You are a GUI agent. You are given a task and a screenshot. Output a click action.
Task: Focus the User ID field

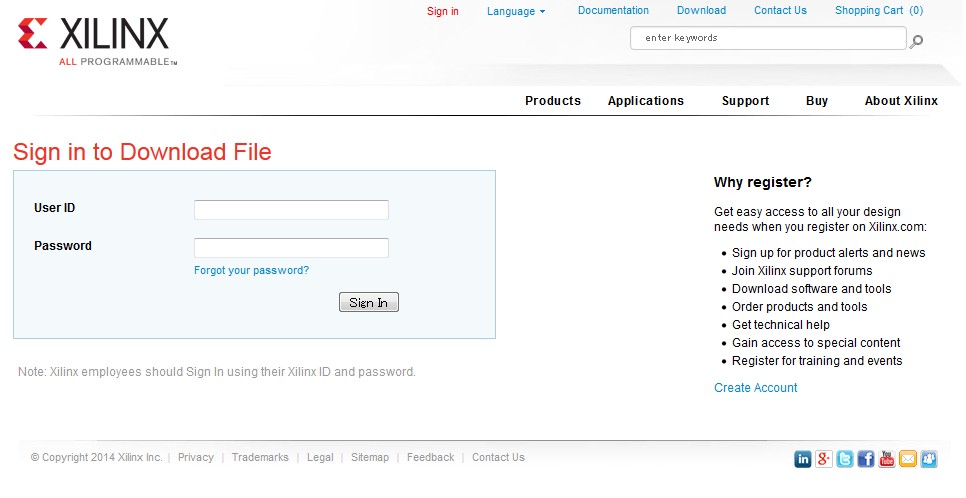(x=291, y=210)
